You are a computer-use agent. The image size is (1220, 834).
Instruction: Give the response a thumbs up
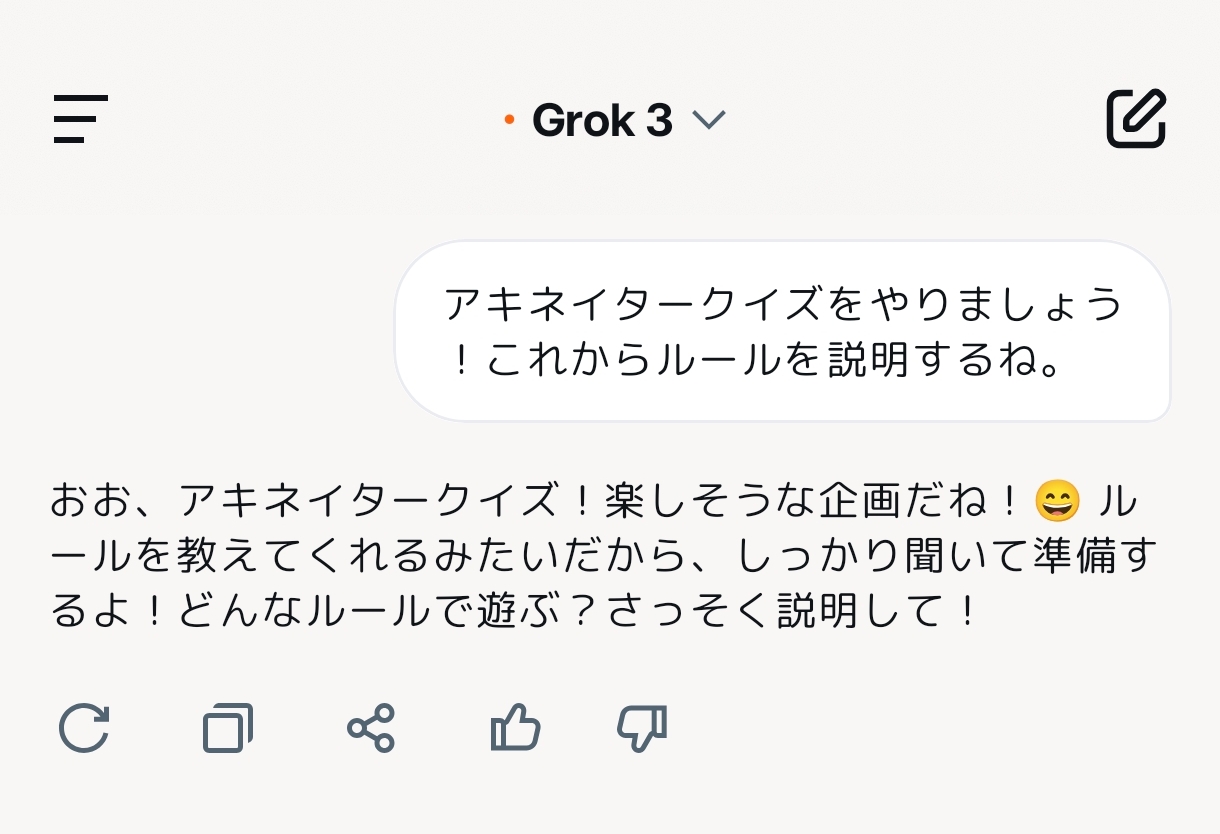(515, 728)
